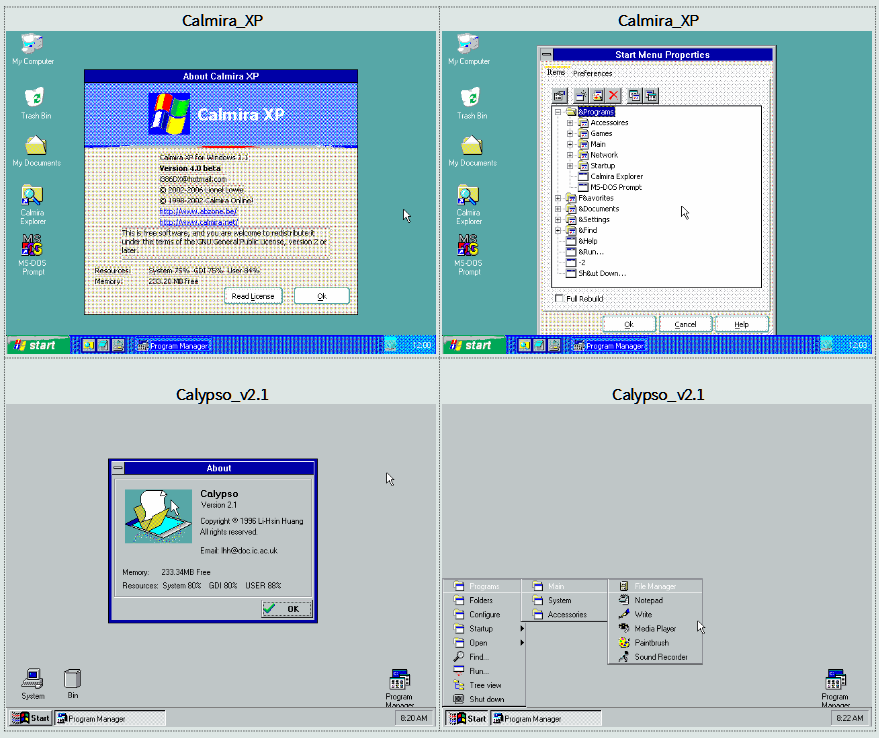This screenshot has height=738, width=879.
Task: Click the red X delete icon in Start Menu Properties
Action: [614, 96]
